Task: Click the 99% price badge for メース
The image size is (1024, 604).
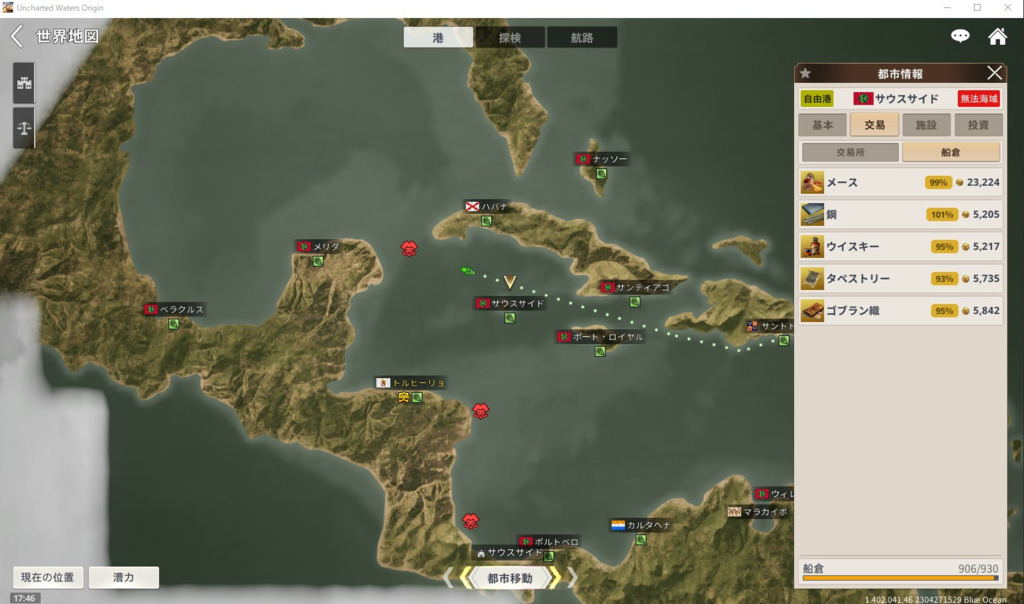Action: (x=938, y=182)
